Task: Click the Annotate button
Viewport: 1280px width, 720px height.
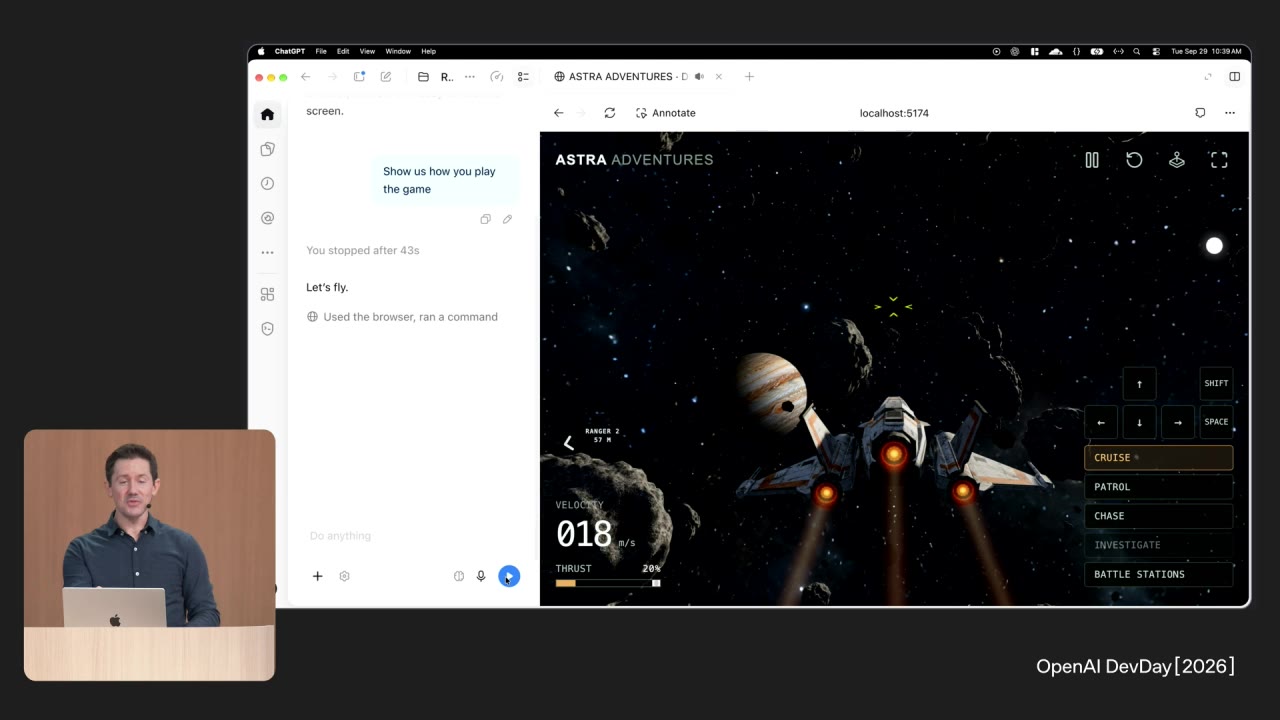Action: tap(666, 113)
